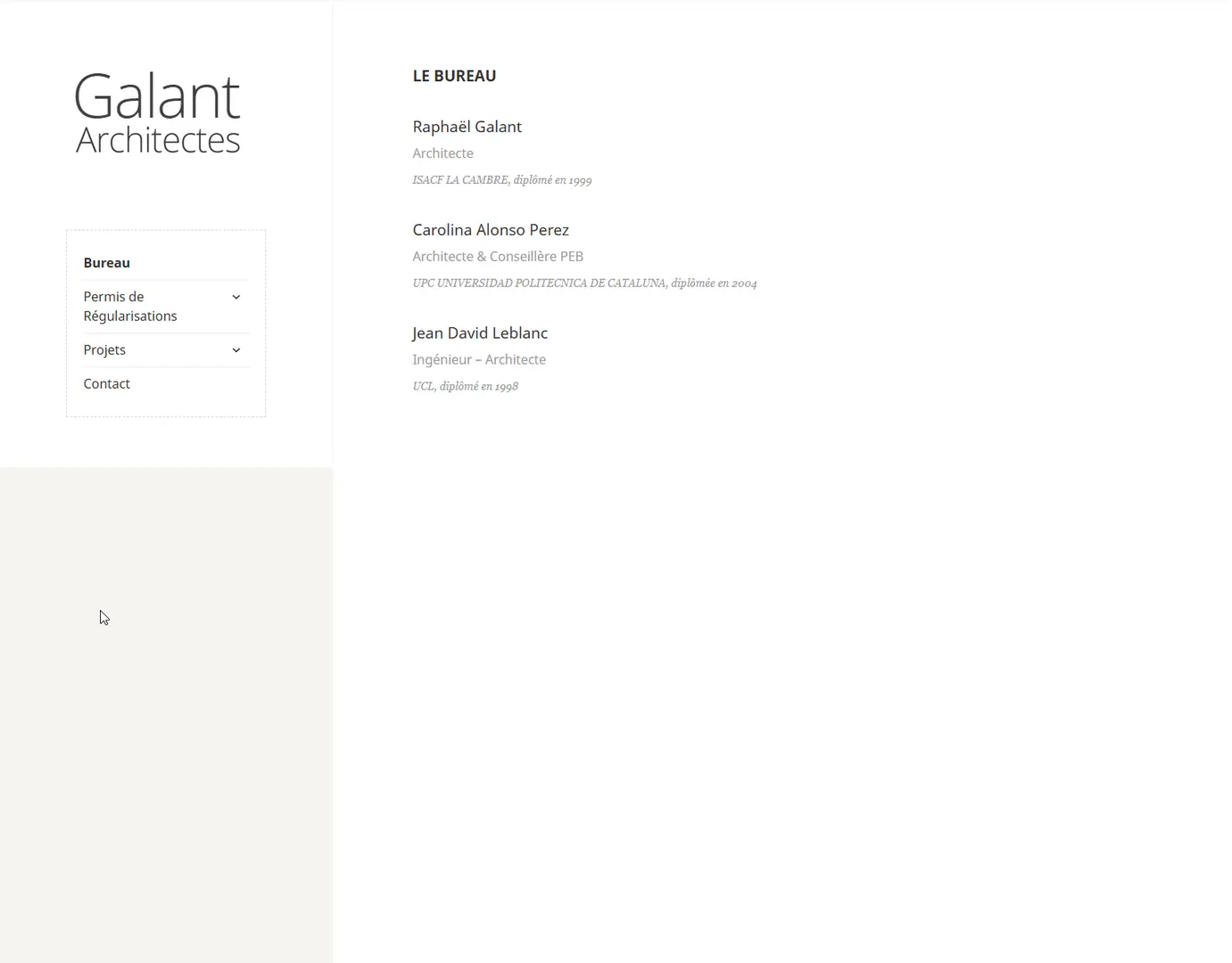1232x963 pixels.
Task: Open the Bureau menu item
Action: click(x=107, y=263)
